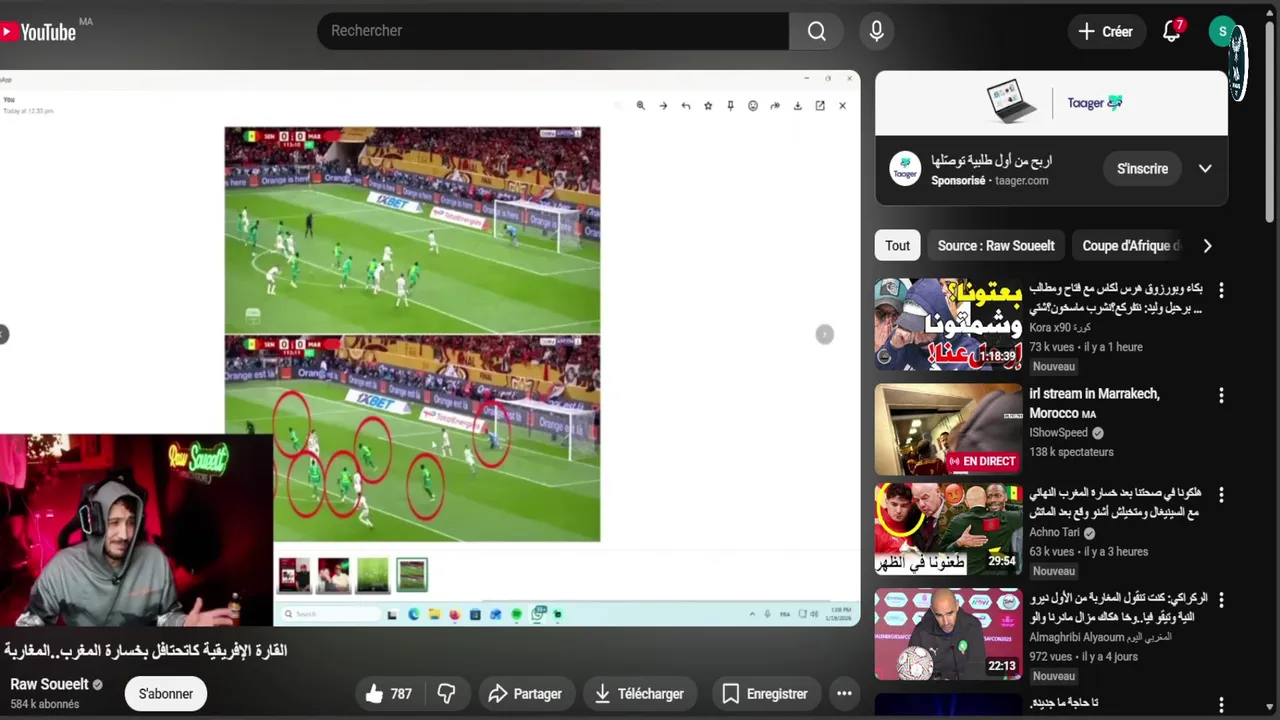Select the Tout filter chip

tap(898, 246)
